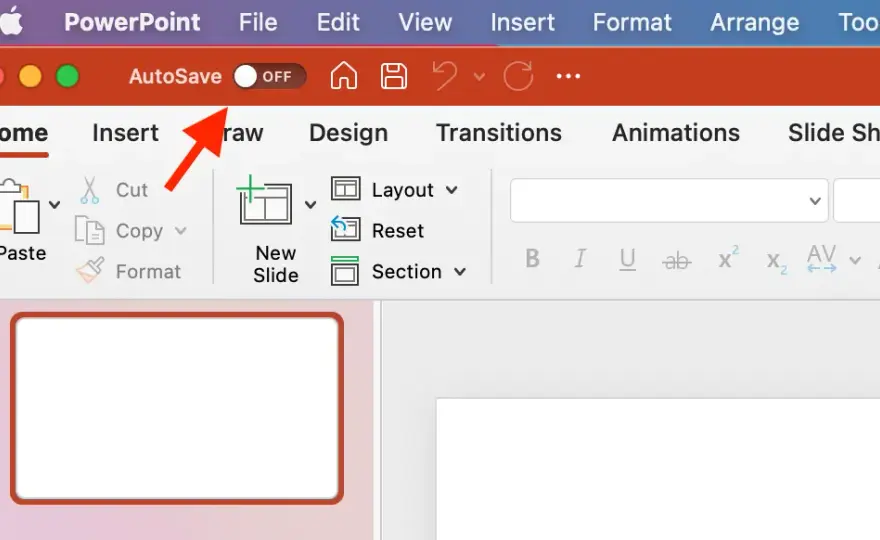
Task: Click the Cut scissors icon
Action: 90,190
